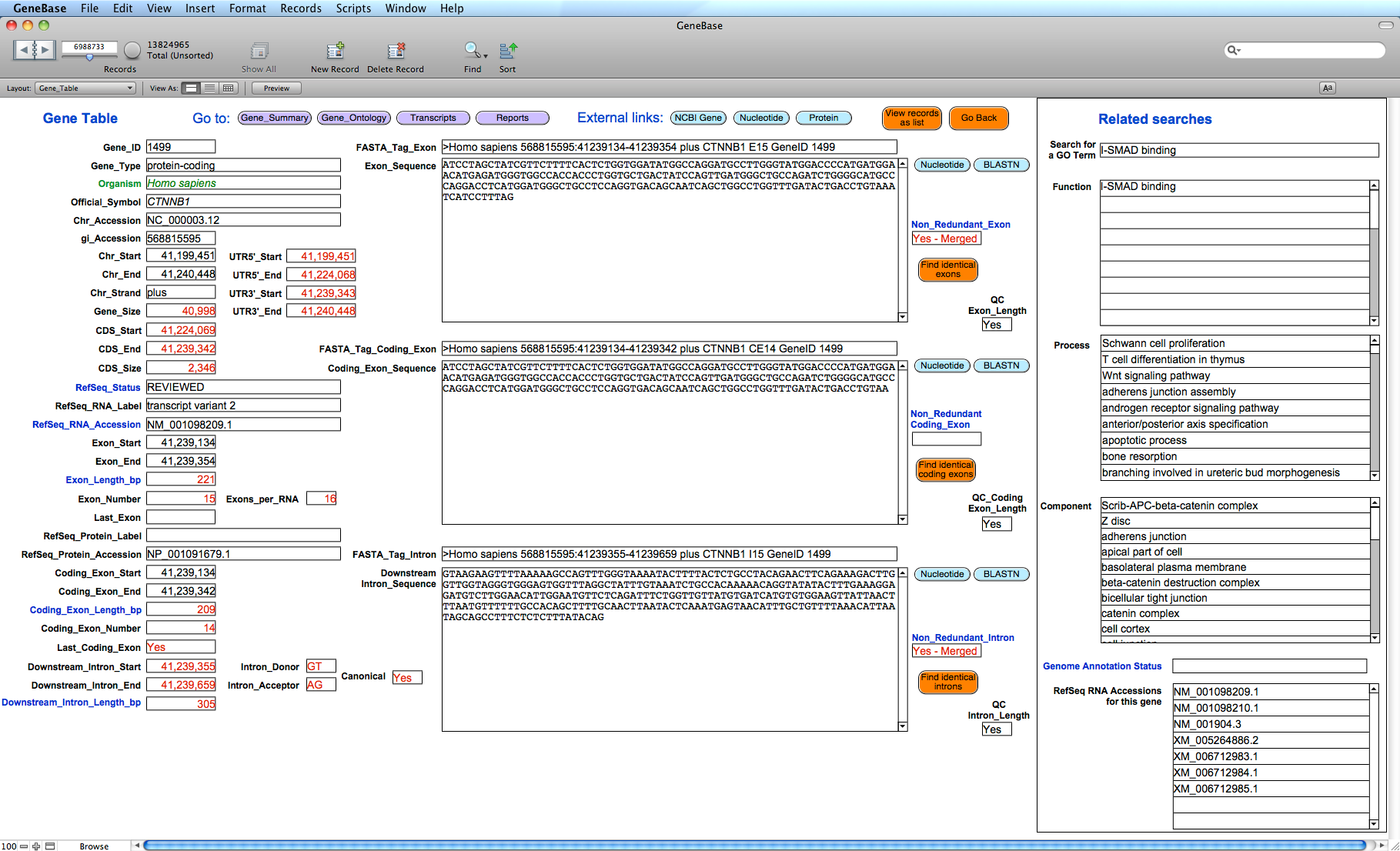
Task: Click Find identical exons button
Action: click(948, 269)
